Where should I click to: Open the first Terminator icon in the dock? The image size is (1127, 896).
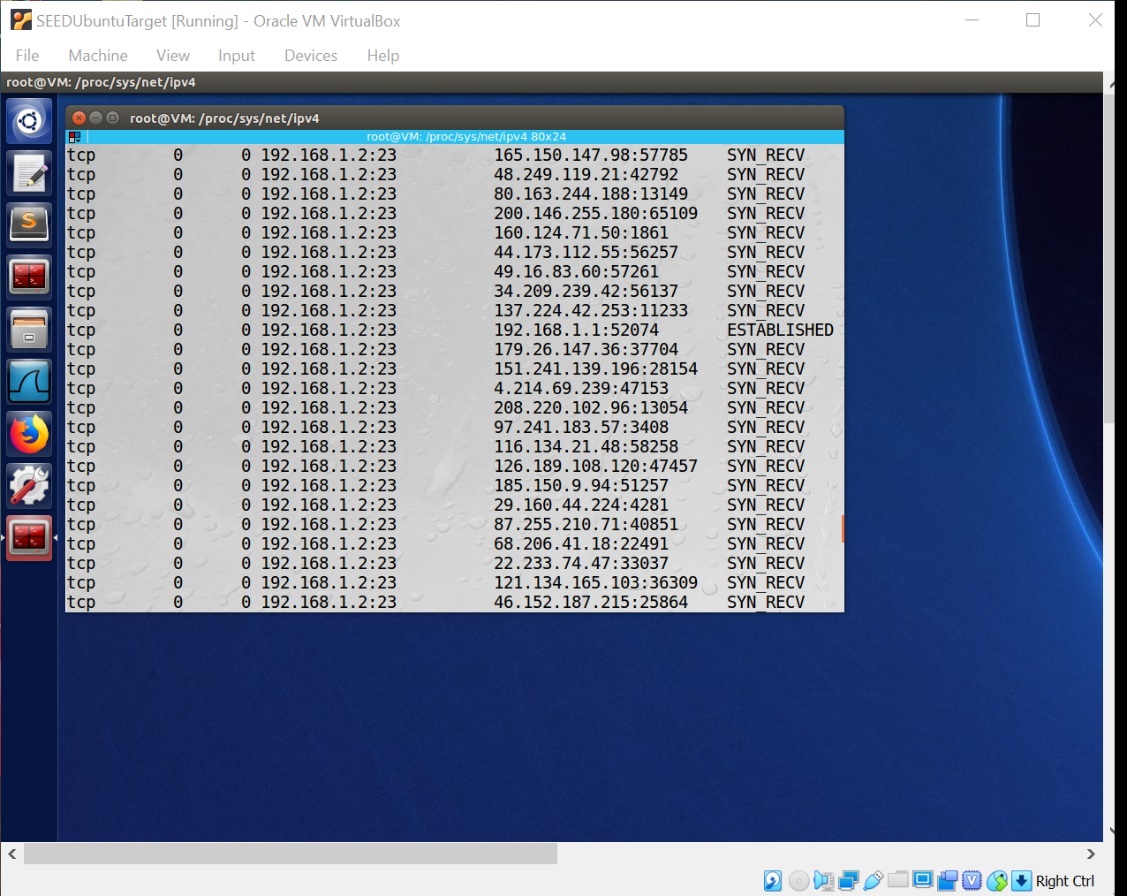pyautogui.click(x=29, y=277)
